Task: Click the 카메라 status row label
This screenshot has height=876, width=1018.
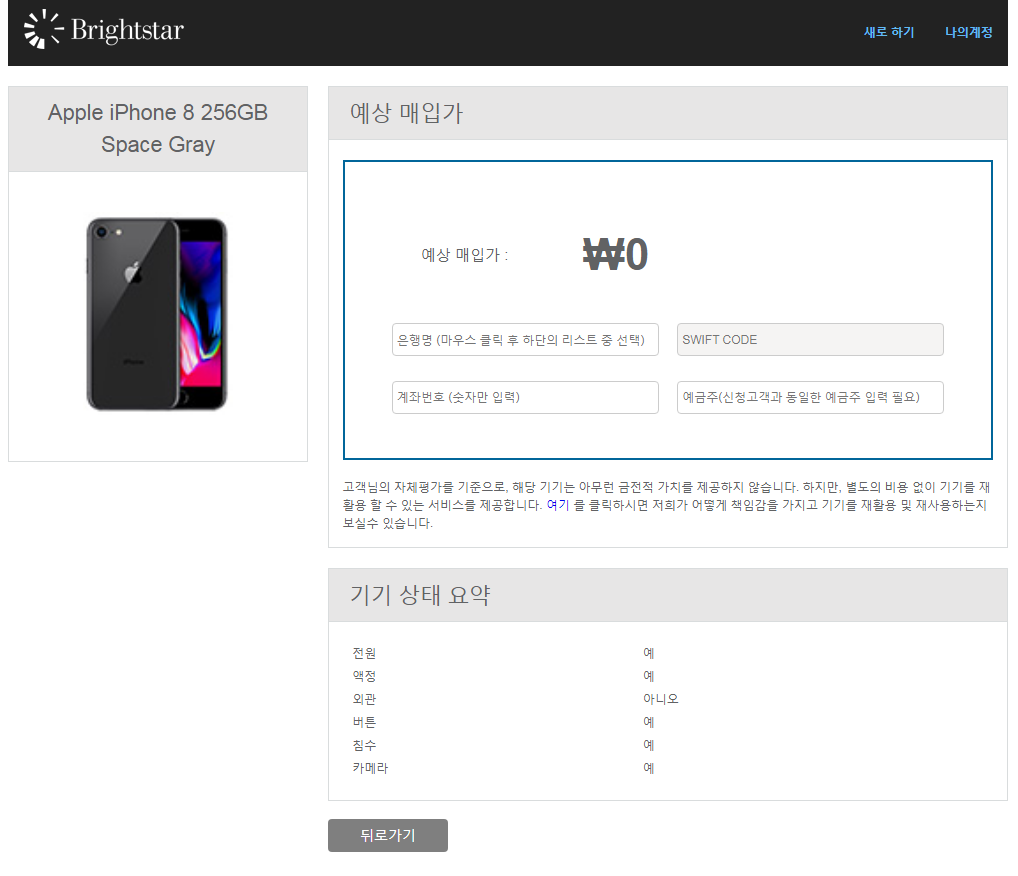Action: pos(370,768)
